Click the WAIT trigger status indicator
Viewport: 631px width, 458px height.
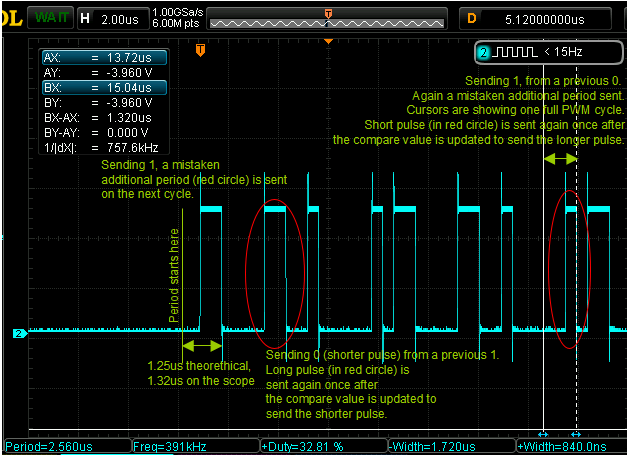click(x=48, y=18)
